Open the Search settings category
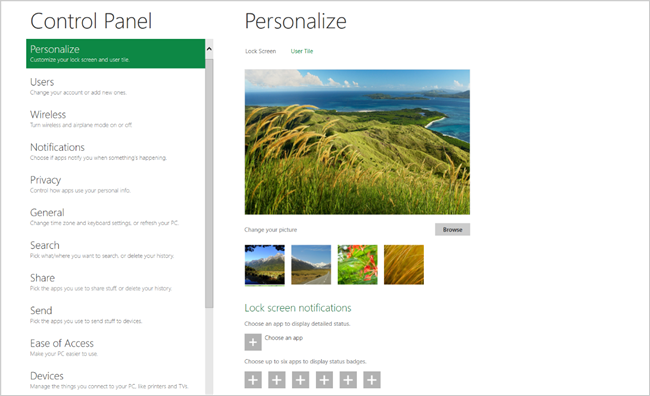Screen dimensions: 650x396 click(x=115, y=250)
